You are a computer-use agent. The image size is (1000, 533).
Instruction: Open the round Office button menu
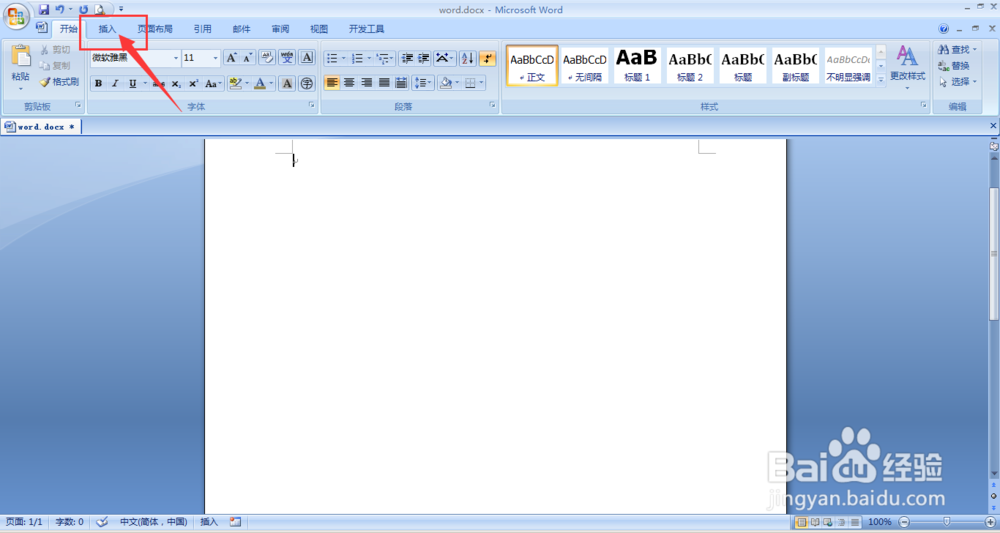[16, 16]
